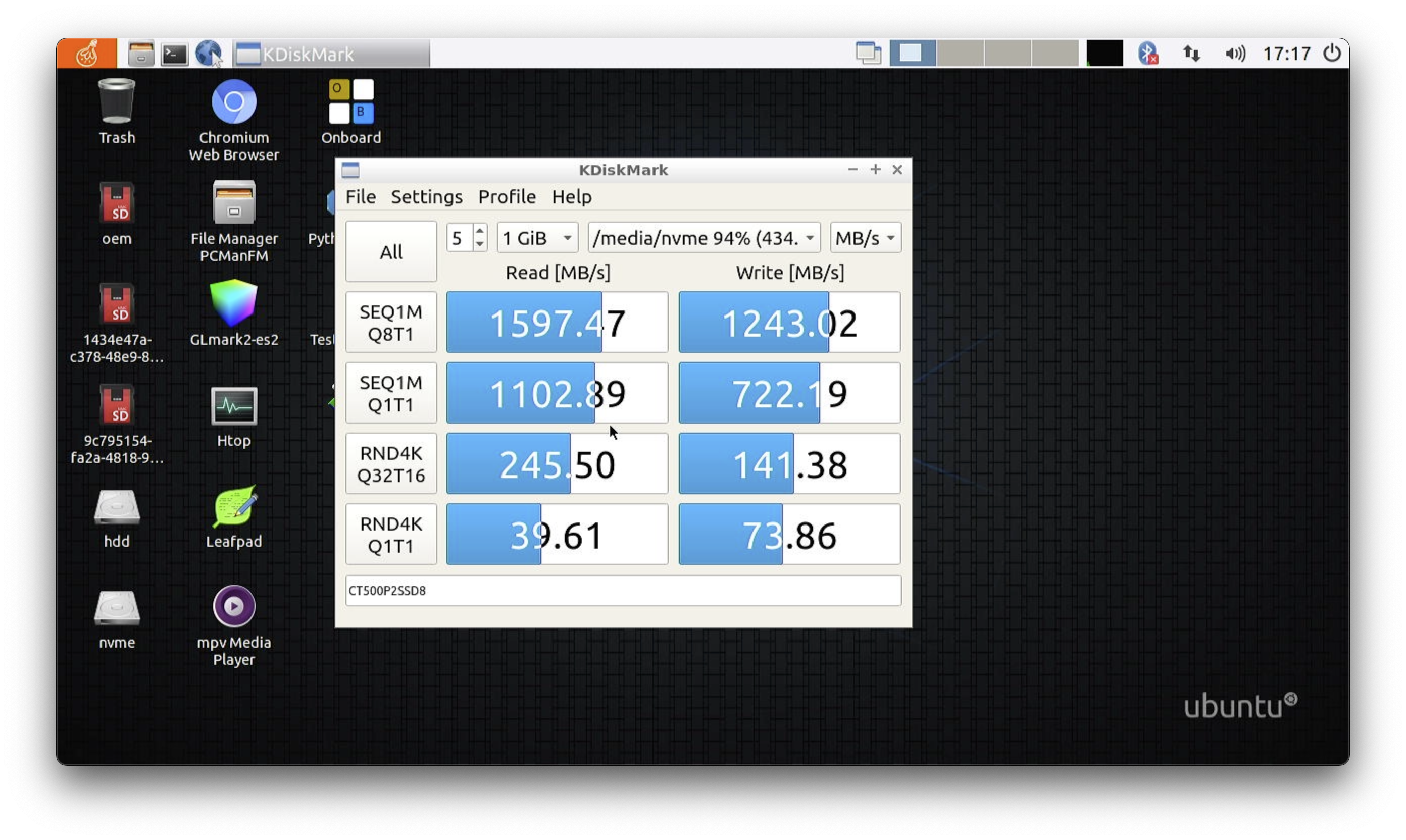The image size is (1406, 840).
Task: Run the All benchmarks button
Action: (391, 251)
